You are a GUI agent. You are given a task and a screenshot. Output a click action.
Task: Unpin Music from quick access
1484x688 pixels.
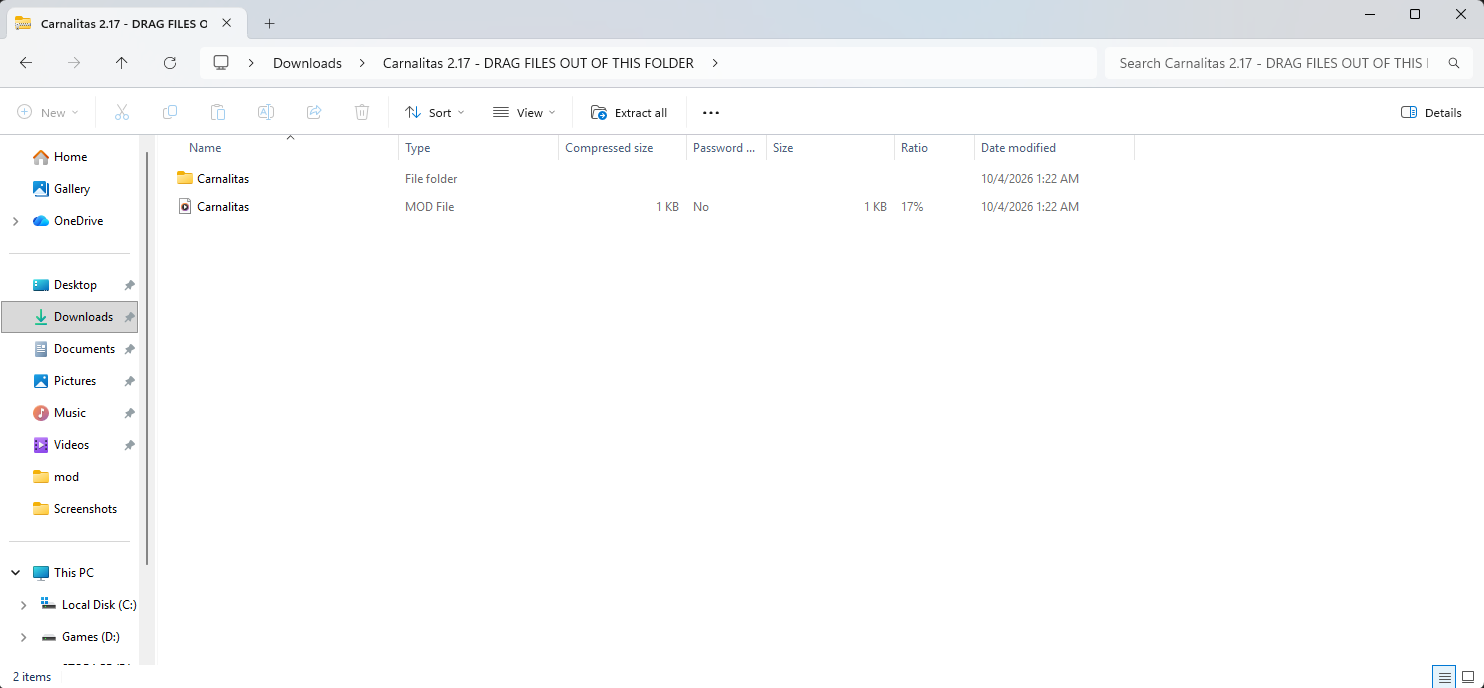pos(129,413)
